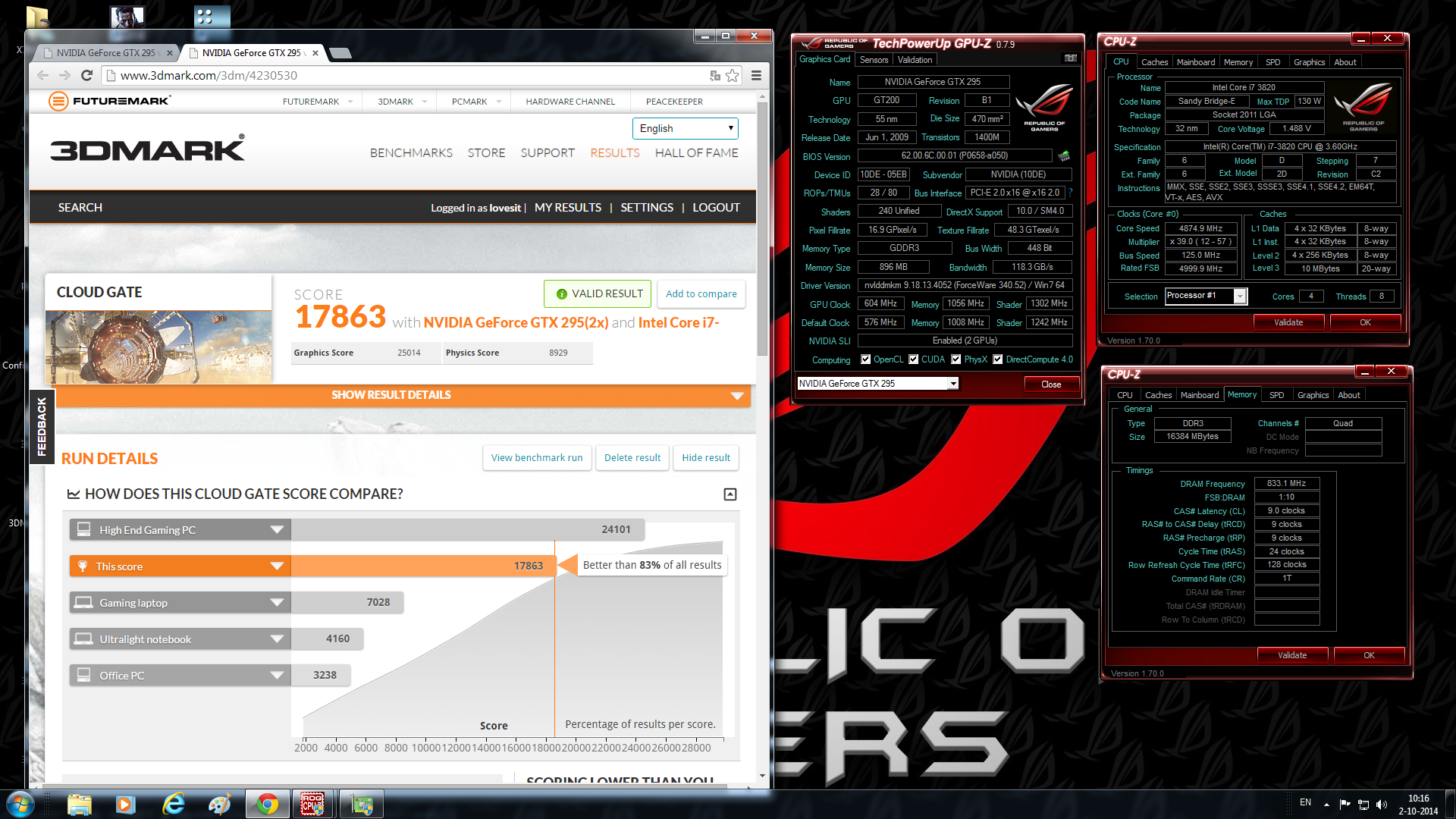1456x819 pixels.
Task: Switch to ROG CPU-Z taskbar item
Action: pyautogui.click(x=313, y=805)
